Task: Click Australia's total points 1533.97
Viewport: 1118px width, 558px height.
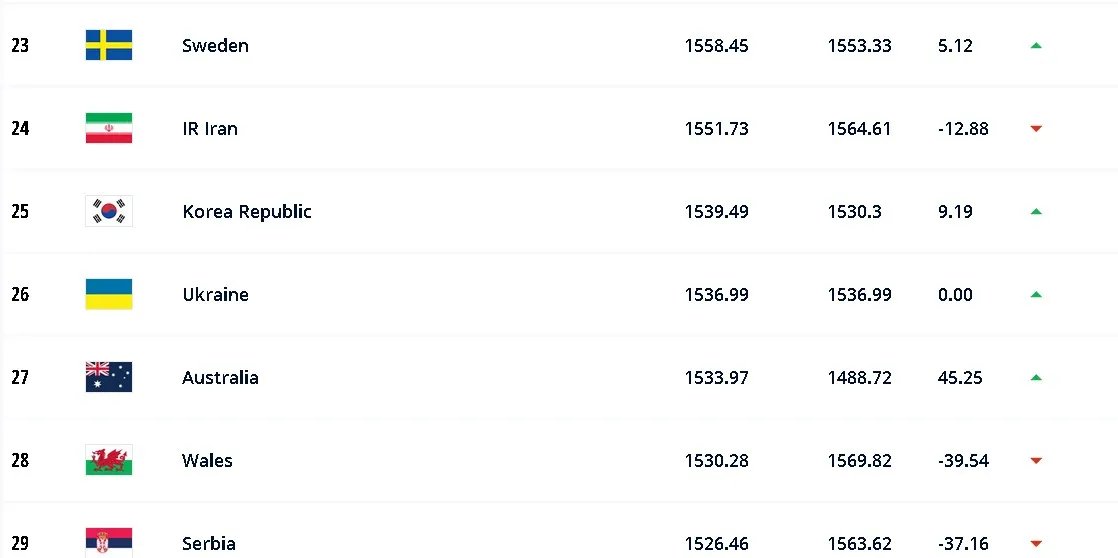Action: click(x=716, y=377)
